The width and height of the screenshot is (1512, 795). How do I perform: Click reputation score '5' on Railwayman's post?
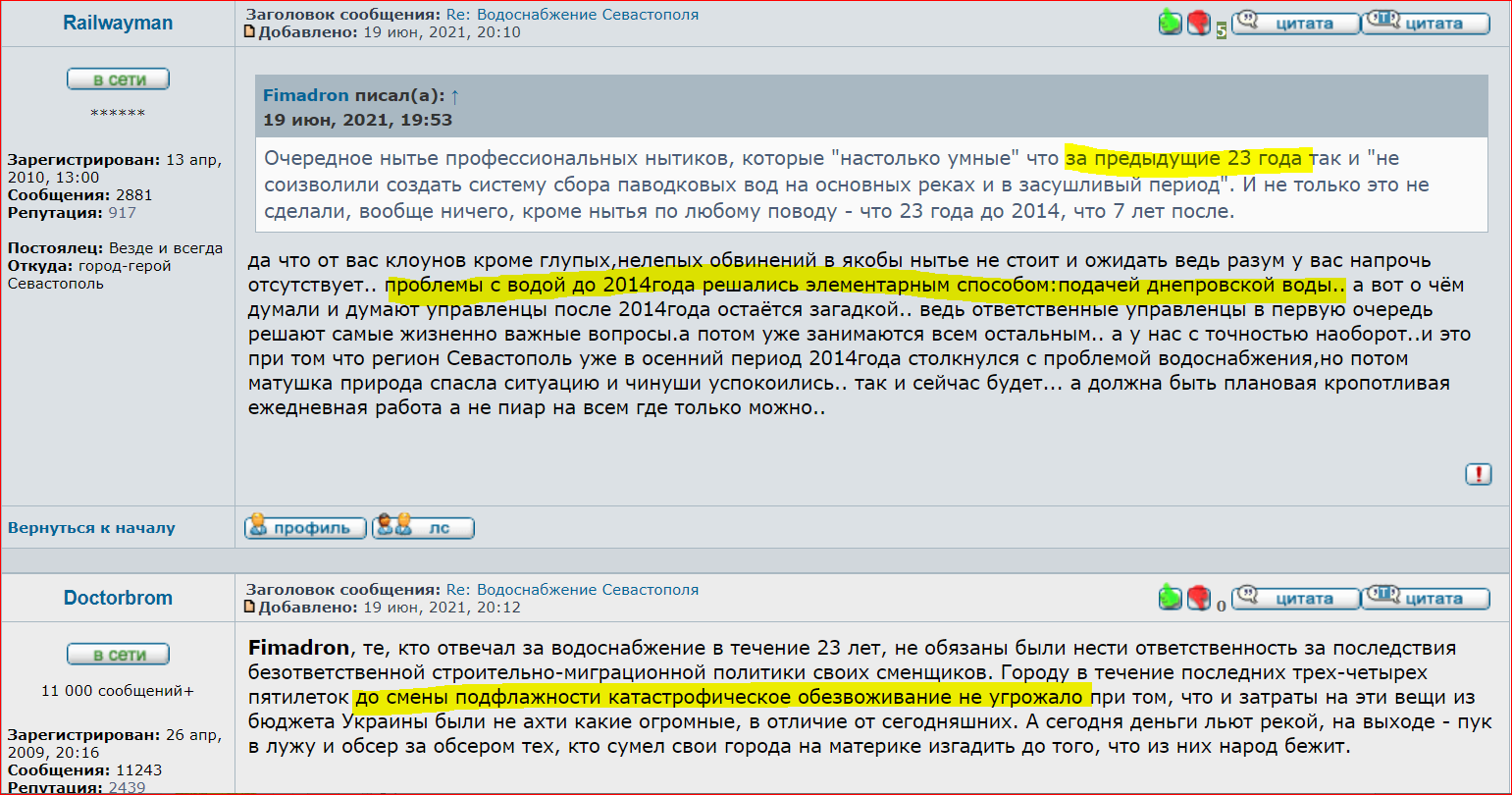1222,30
